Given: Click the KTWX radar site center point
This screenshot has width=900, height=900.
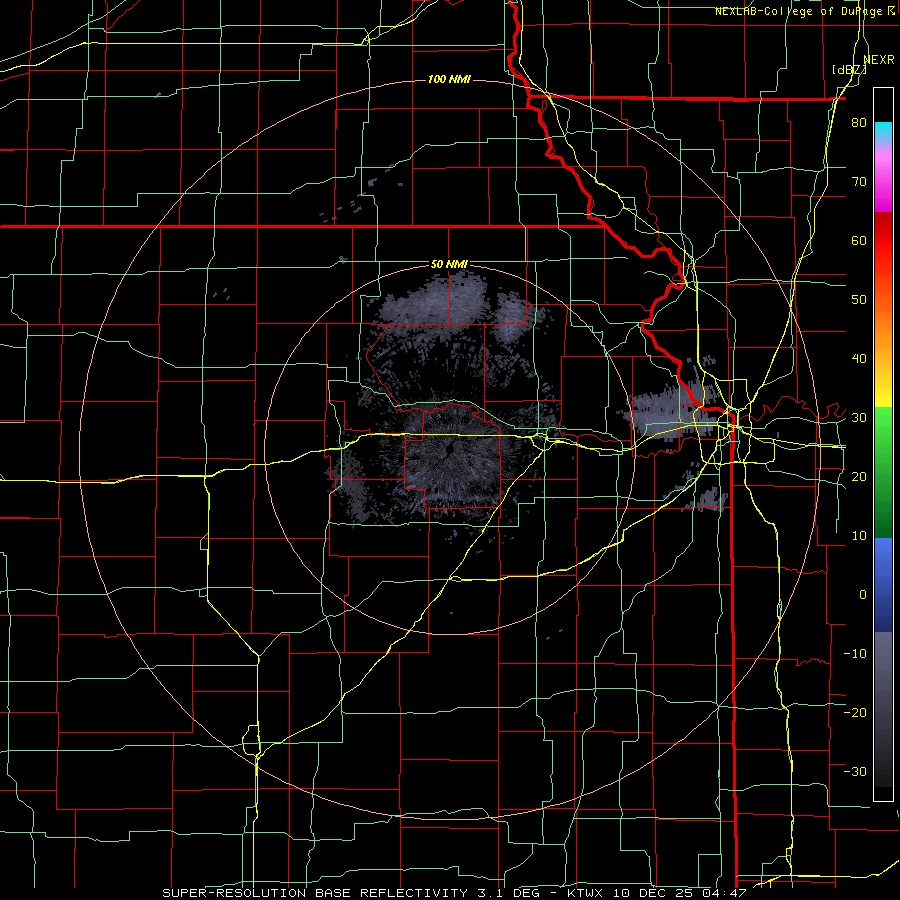Looking at the screenshot, I should coord(450,448).
